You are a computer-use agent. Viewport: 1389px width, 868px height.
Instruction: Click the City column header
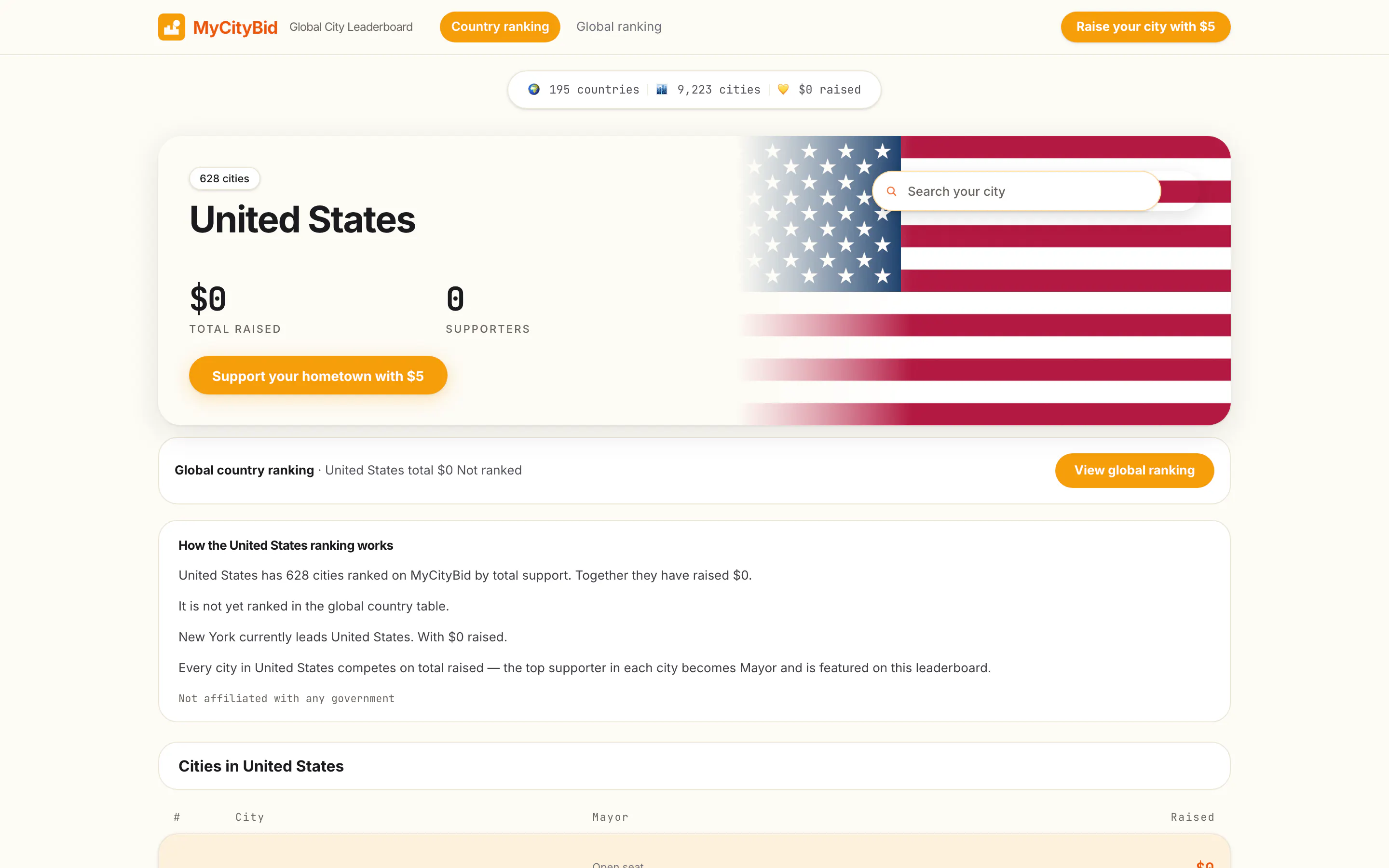click(250, 817)
